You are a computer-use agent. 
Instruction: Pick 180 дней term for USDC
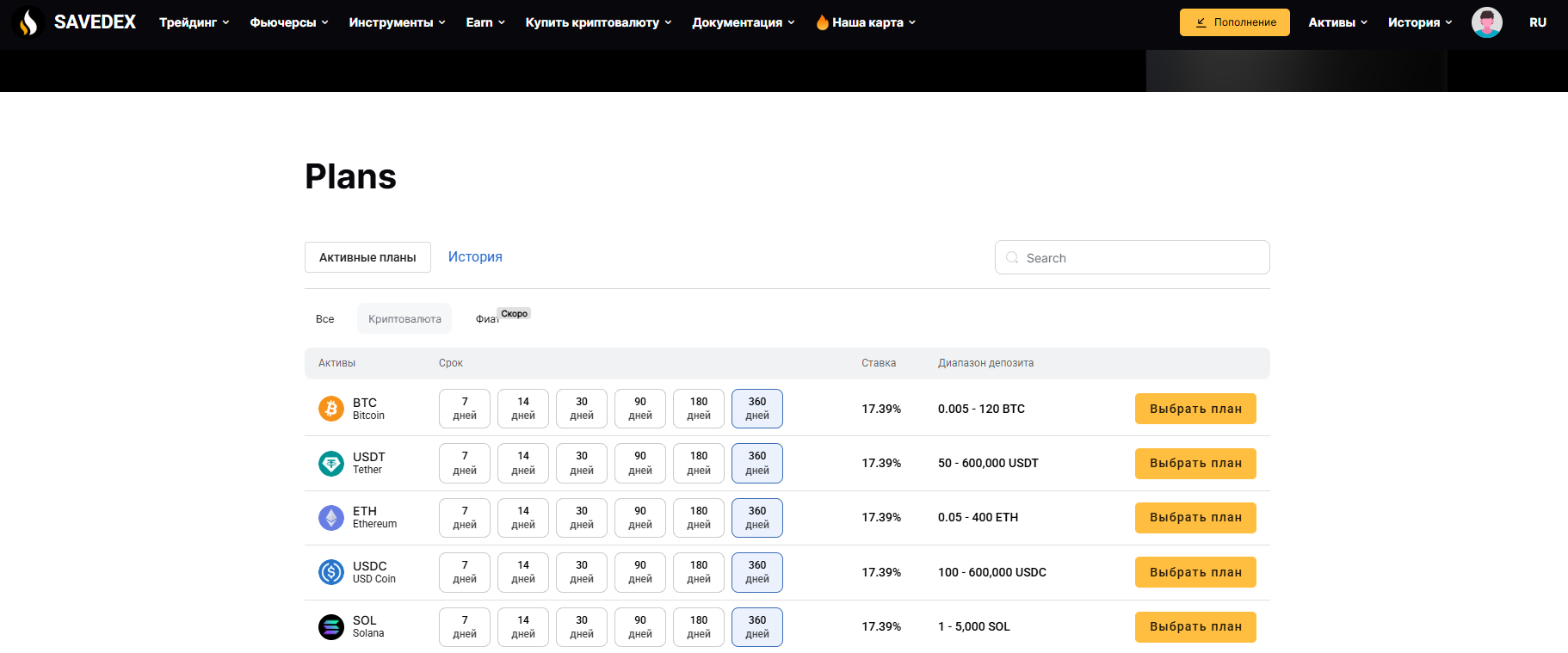coord(699,572)
